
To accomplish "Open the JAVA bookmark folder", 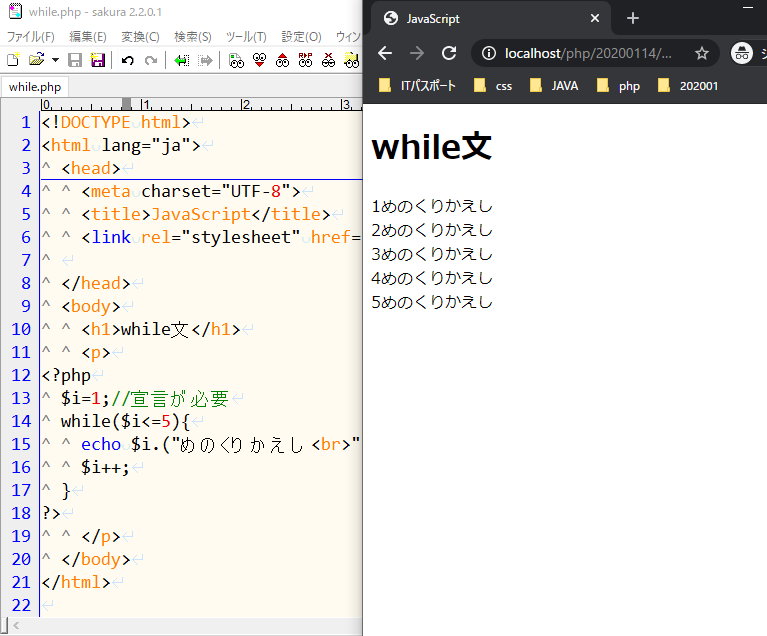I will [x=553, y=85].
